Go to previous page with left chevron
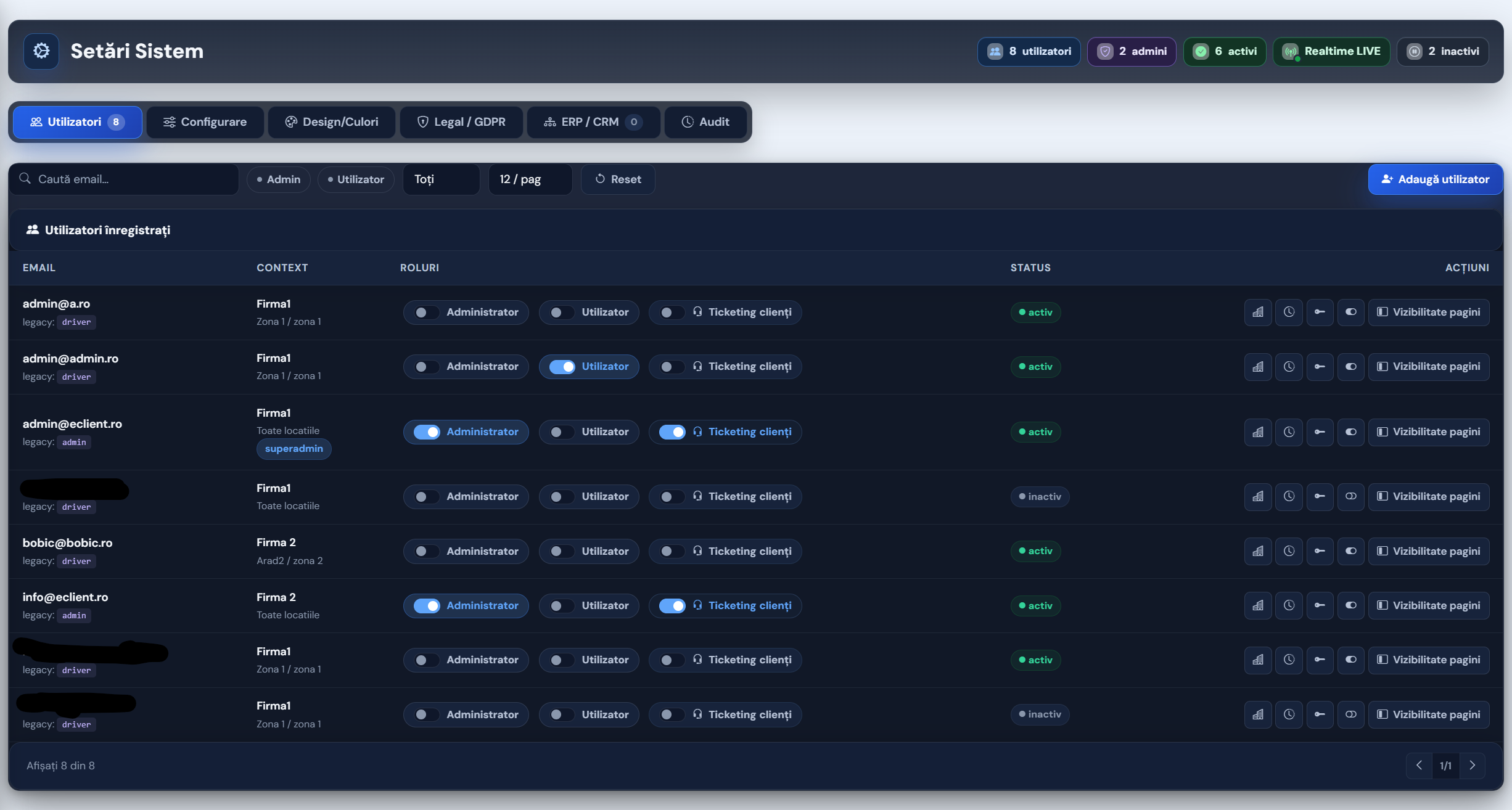The width and height of the screenshot is (1512, 810). pos(1420,766)
